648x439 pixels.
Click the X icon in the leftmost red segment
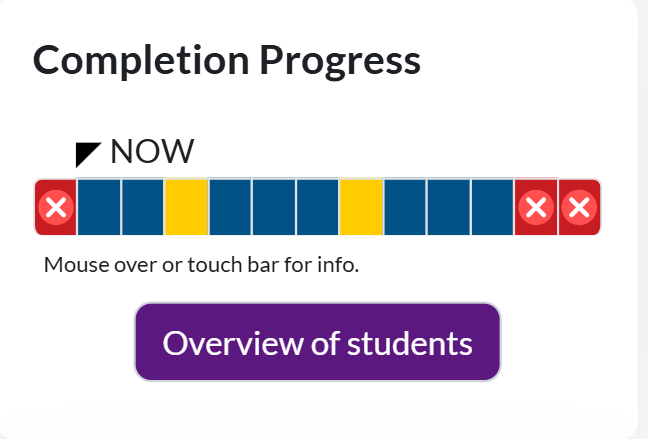[x=56, y=208]
